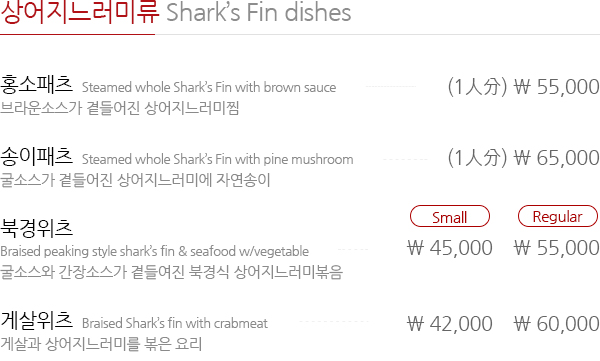Click the Korean description 브라운소스가 곁들어진 상어지느러미찜

coord(120,108)
